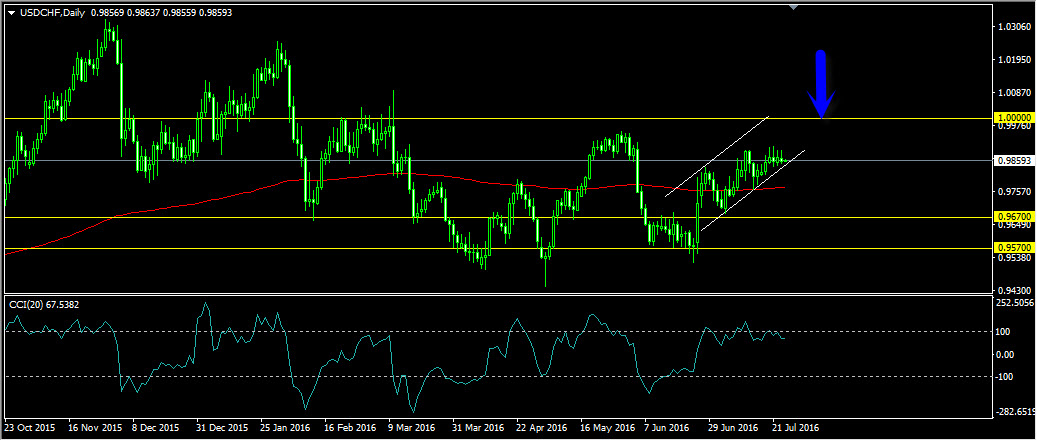Select the yellow 1.00000 price label
Viewport: 1037px width, 441px height.
pos(1014,118)
